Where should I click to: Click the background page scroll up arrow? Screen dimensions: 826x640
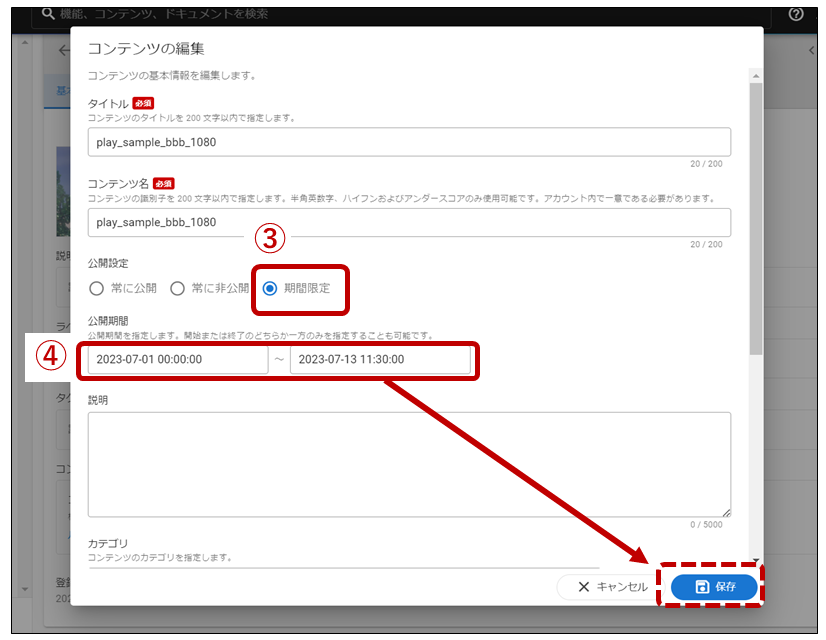click(x=25, y=42)
